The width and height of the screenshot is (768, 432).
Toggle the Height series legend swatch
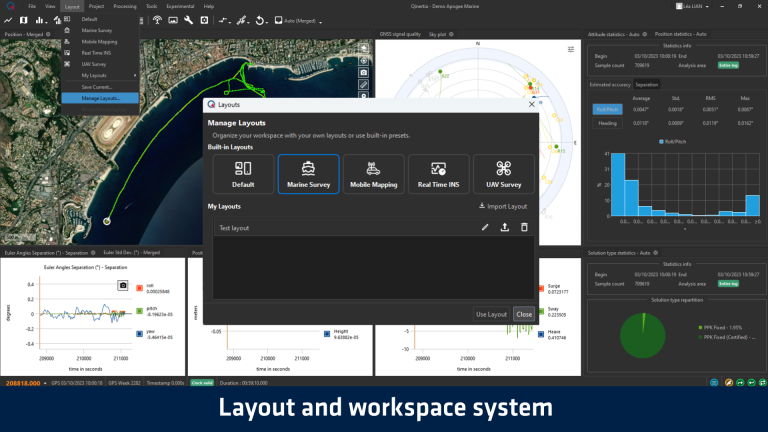coord(327,334)
